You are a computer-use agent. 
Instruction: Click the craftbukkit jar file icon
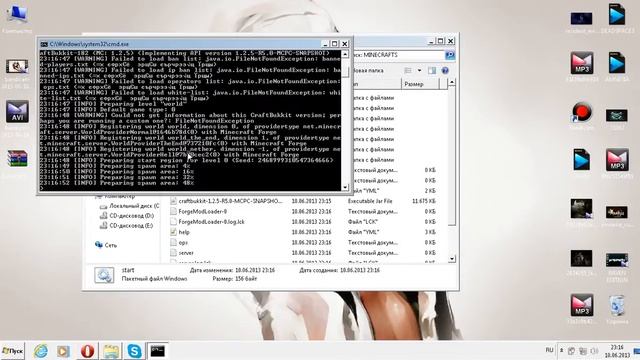coord(173,201)
